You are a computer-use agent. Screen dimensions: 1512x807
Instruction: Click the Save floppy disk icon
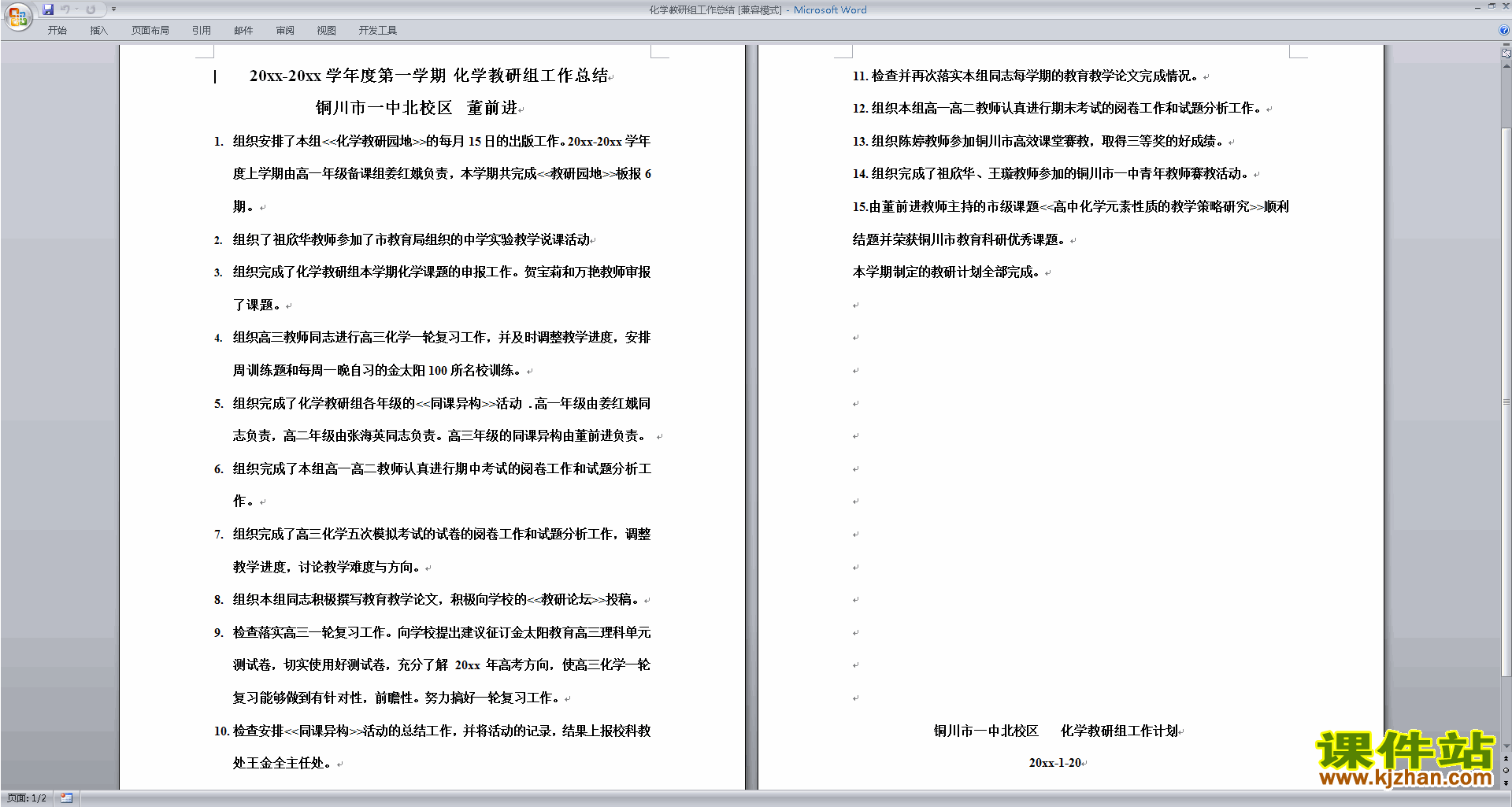pyautogui.click(x=48, y=9)
